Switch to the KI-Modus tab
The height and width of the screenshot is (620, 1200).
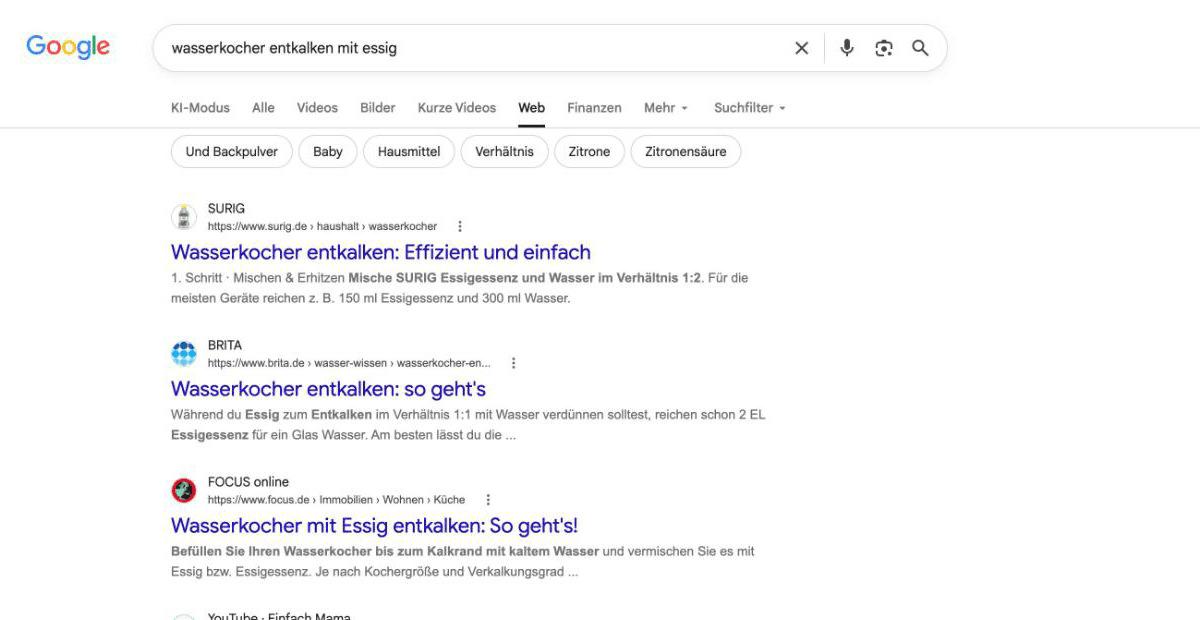click(x=200, y=108)
